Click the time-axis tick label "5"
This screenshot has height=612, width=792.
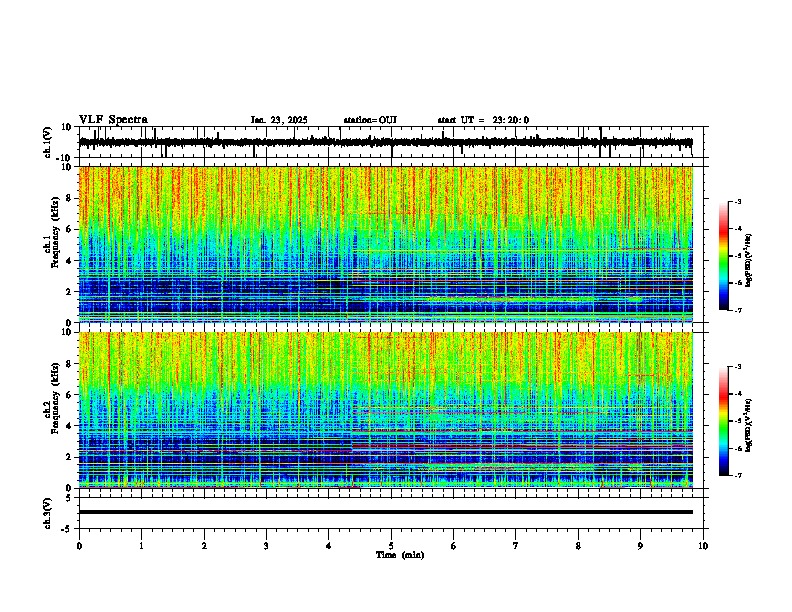(x=391, y=546)
